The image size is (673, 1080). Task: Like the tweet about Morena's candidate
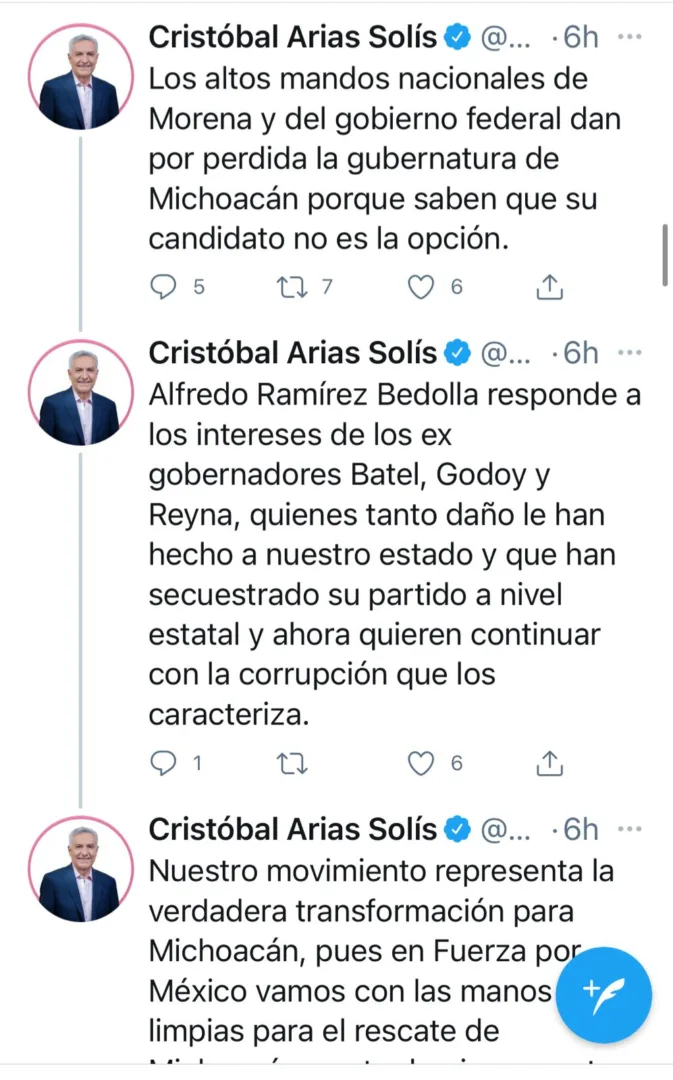point(422,287)
